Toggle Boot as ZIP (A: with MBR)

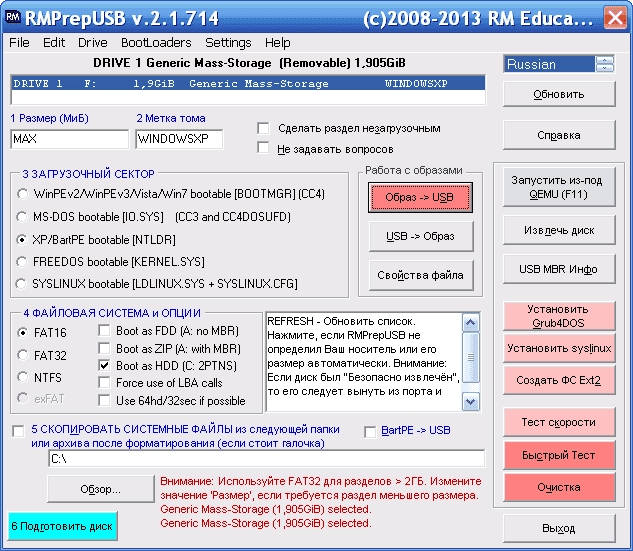click(104, 348)
